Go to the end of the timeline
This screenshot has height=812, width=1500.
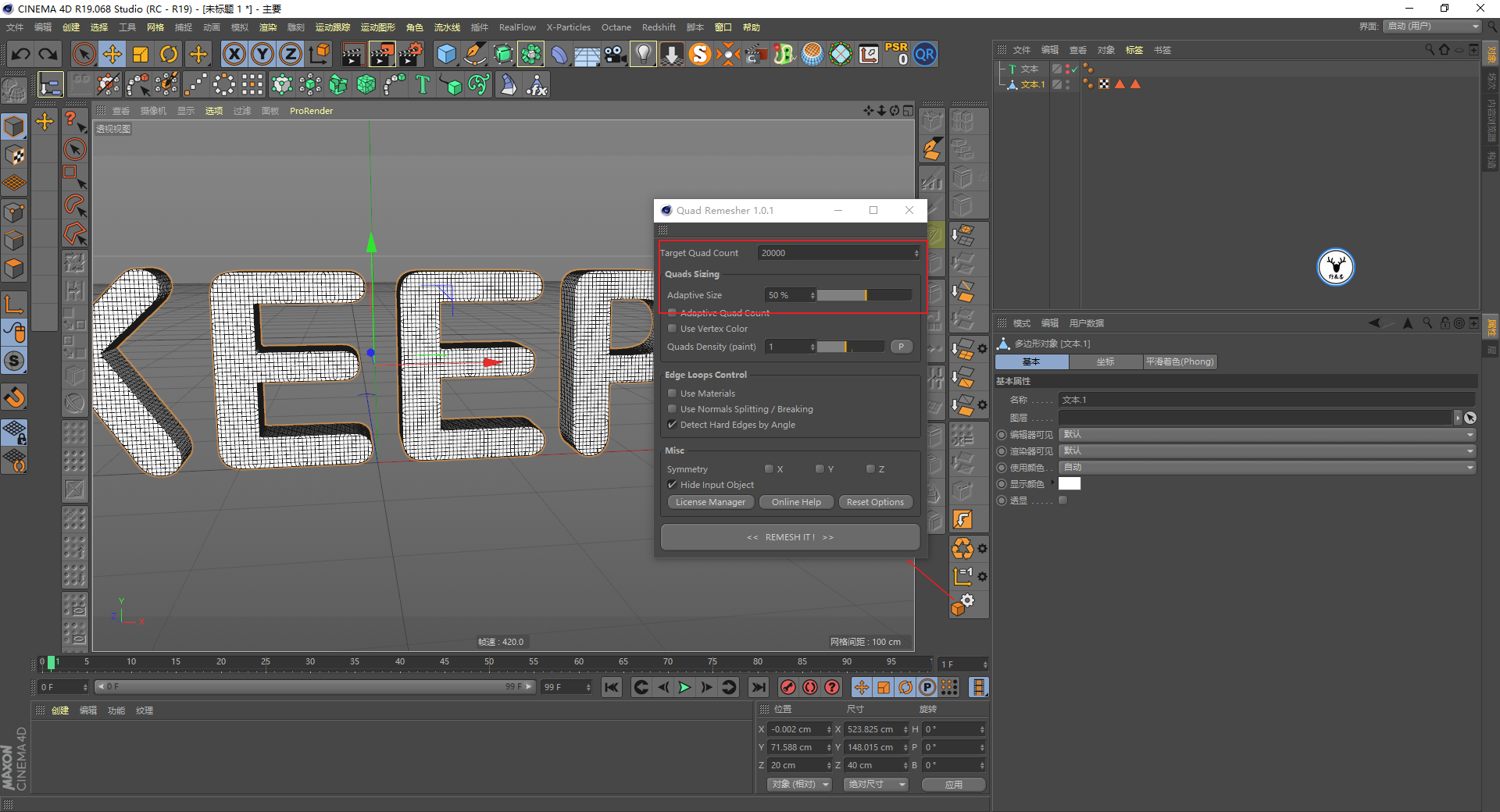click(758, 687)
